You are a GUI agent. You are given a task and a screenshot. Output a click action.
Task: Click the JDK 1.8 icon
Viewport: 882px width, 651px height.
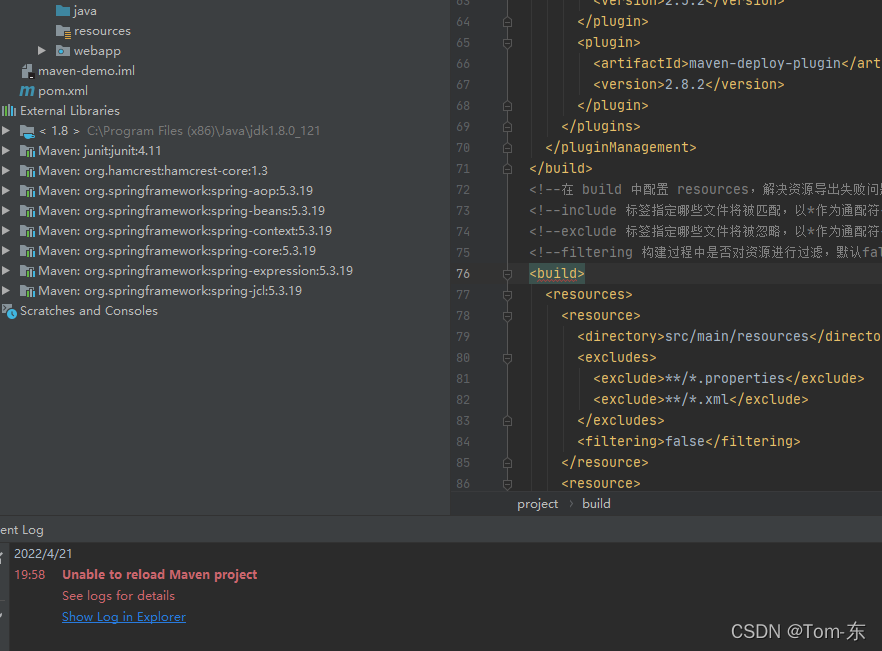(x=28, y=130)
